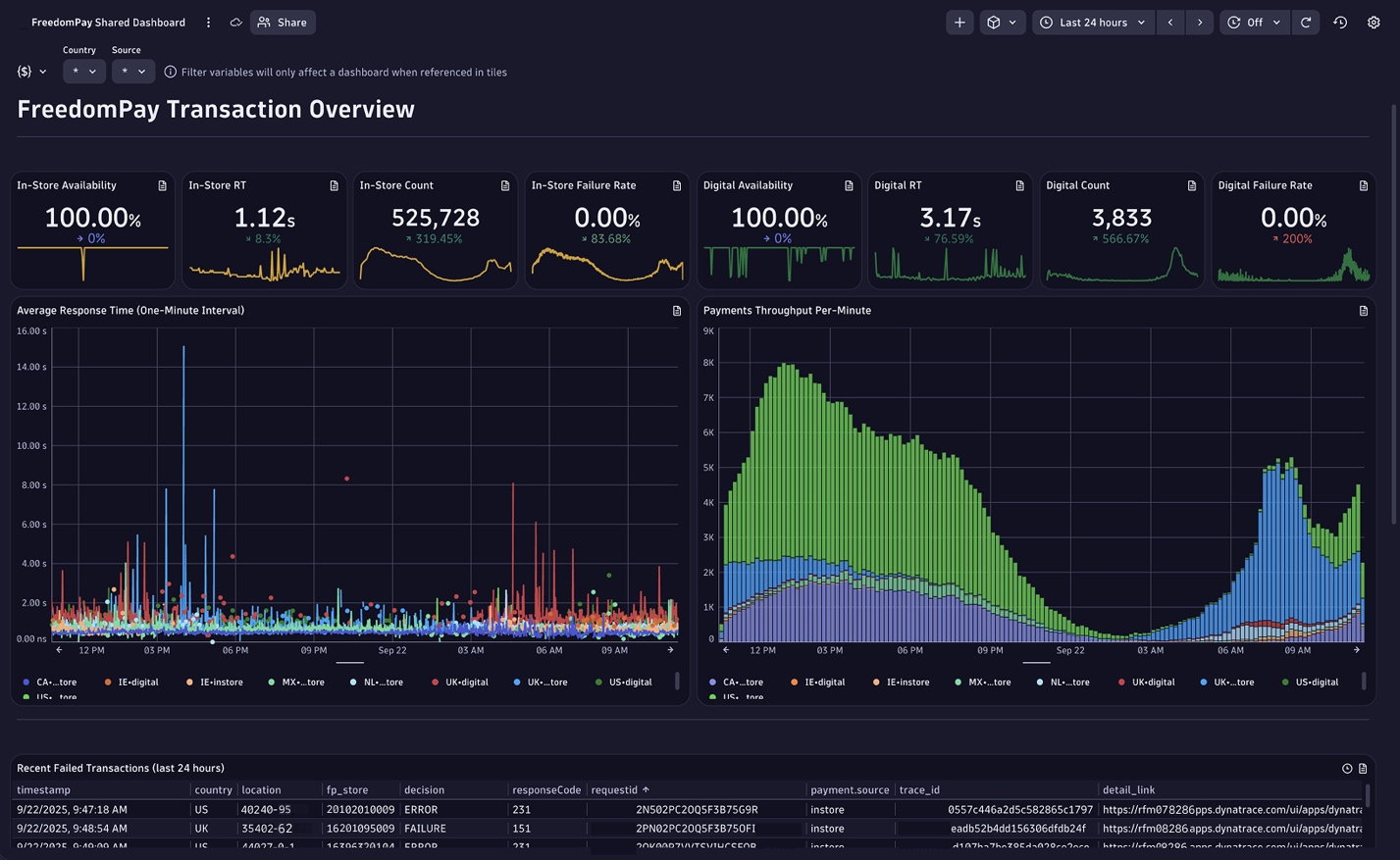Open the first Dynatrace detail link
Image resolution: width=1400 pixels, height=860 pixels.
1231,810
